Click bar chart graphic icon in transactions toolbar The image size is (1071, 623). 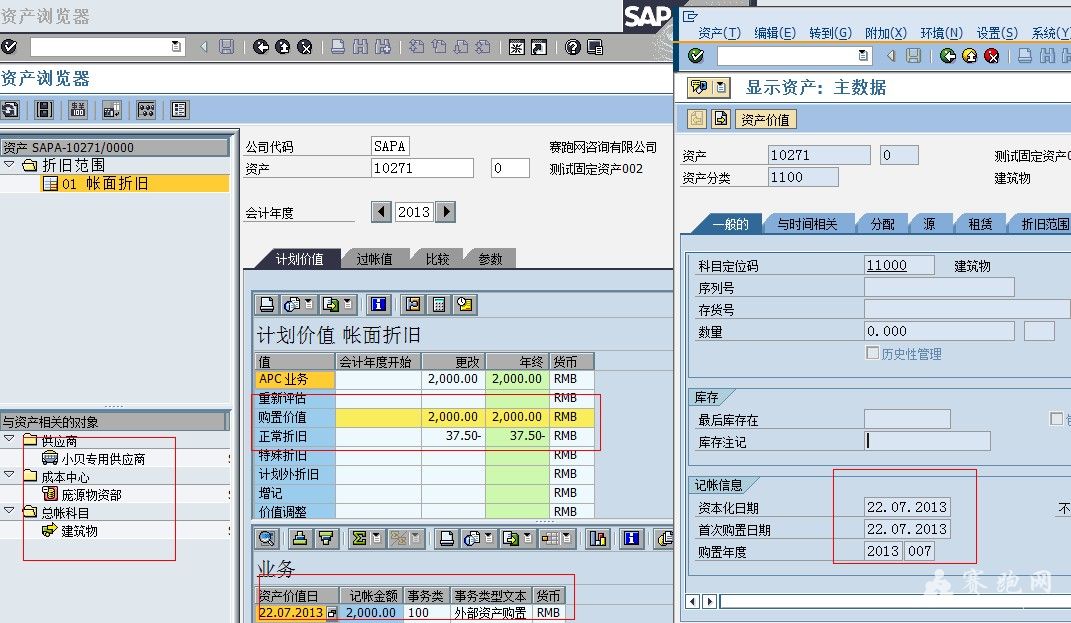tap(598, 538)
